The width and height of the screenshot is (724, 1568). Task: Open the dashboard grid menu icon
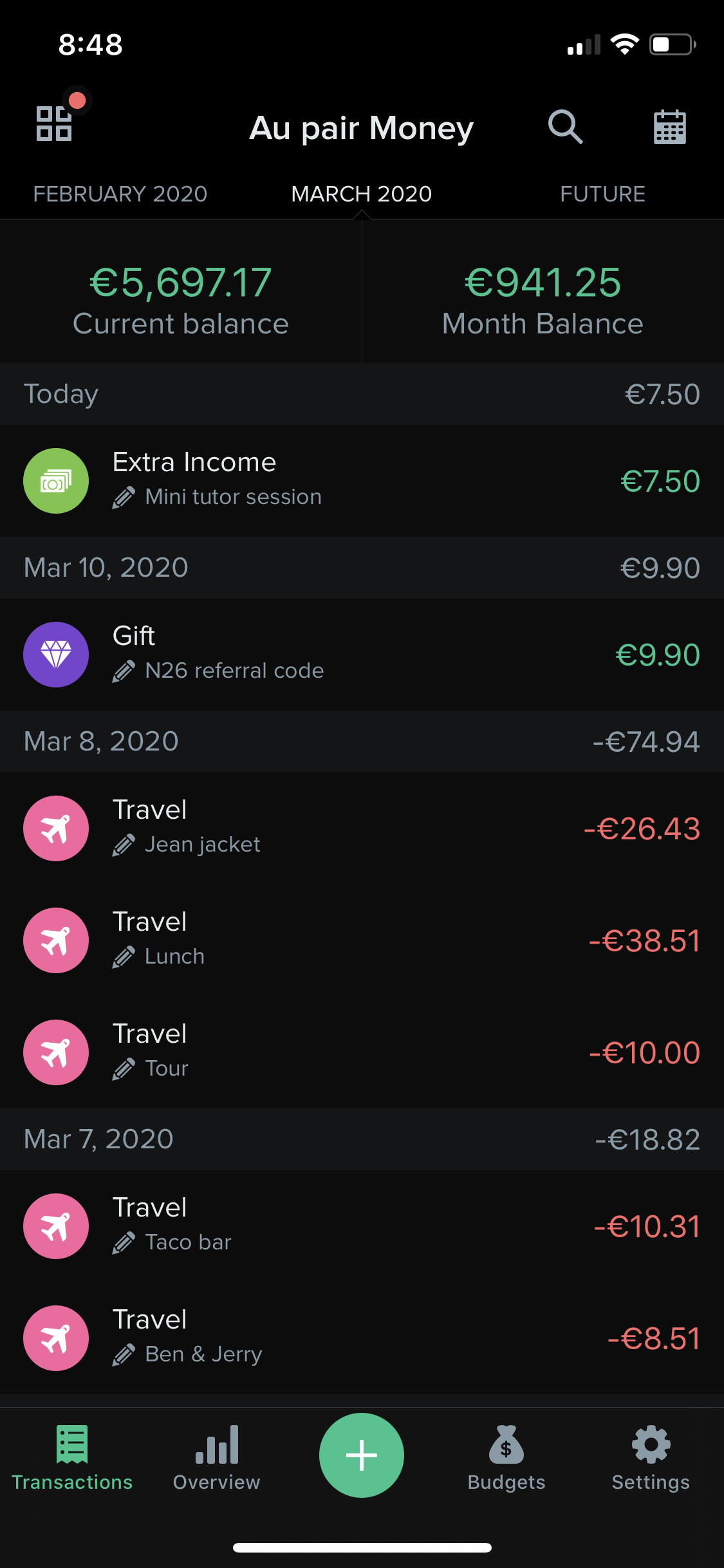(55, 124)
